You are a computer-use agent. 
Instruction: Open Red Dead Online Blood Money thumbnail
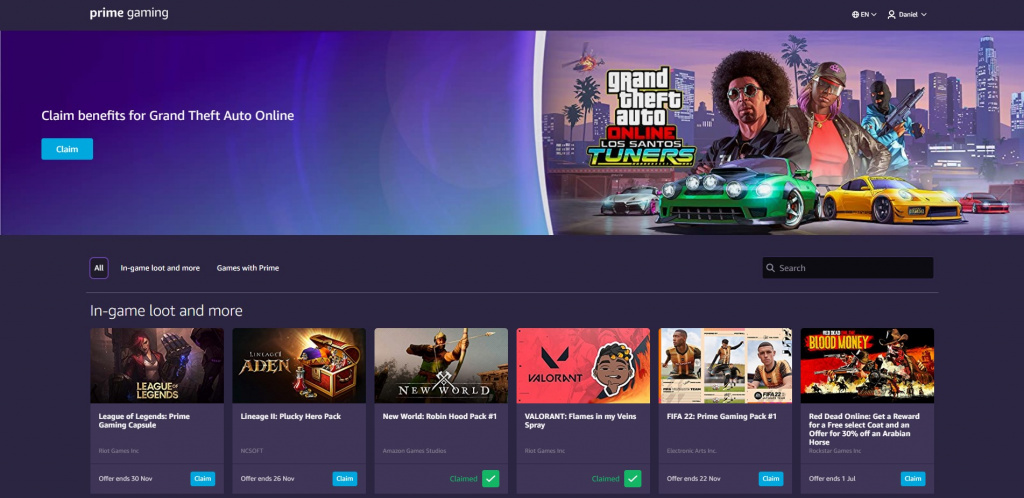click(x=867, y=366)
